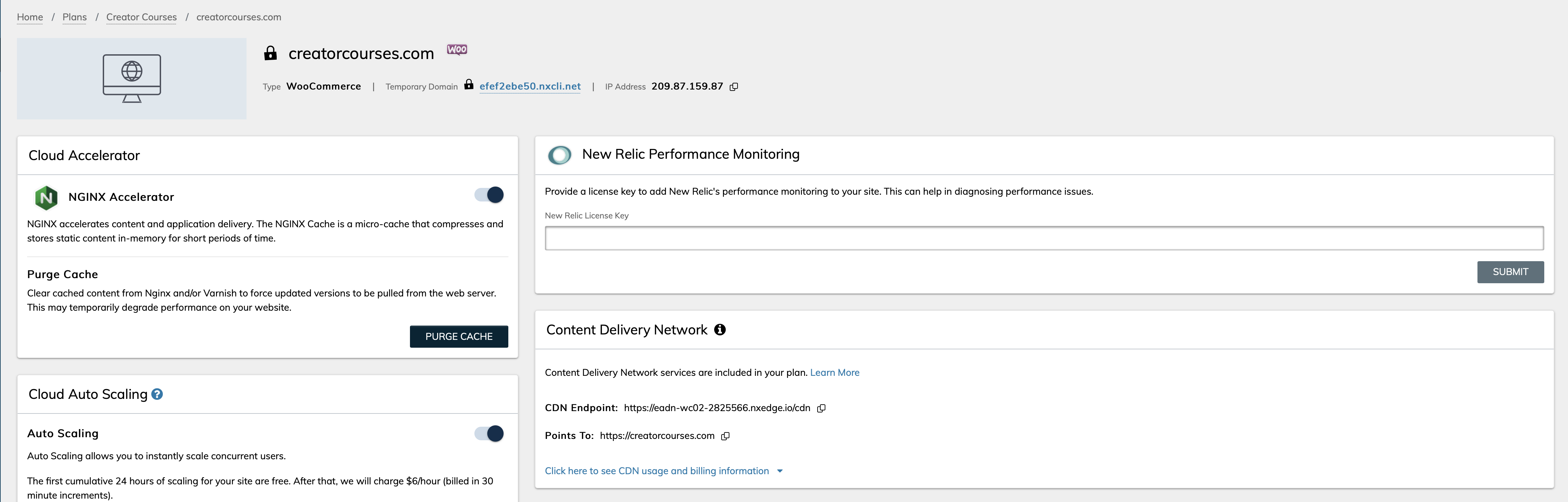Go to Home breadcrumb
This screenshot has width=1568, height=502.
[x=30, y=17]
